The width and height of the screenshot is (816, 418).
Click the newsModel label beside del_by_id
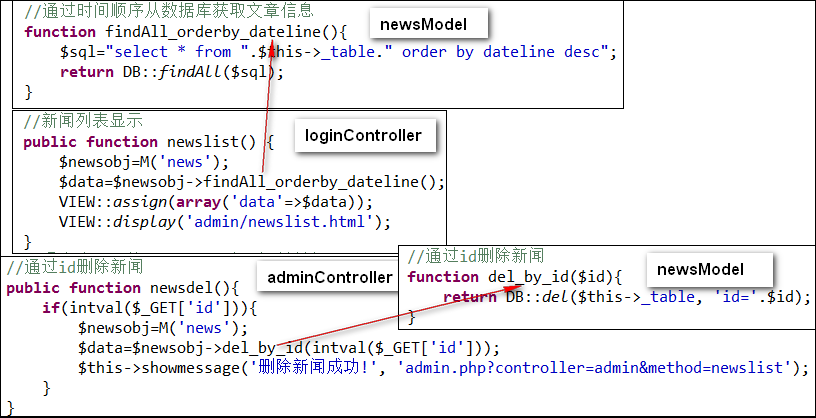tap(709, 270)
